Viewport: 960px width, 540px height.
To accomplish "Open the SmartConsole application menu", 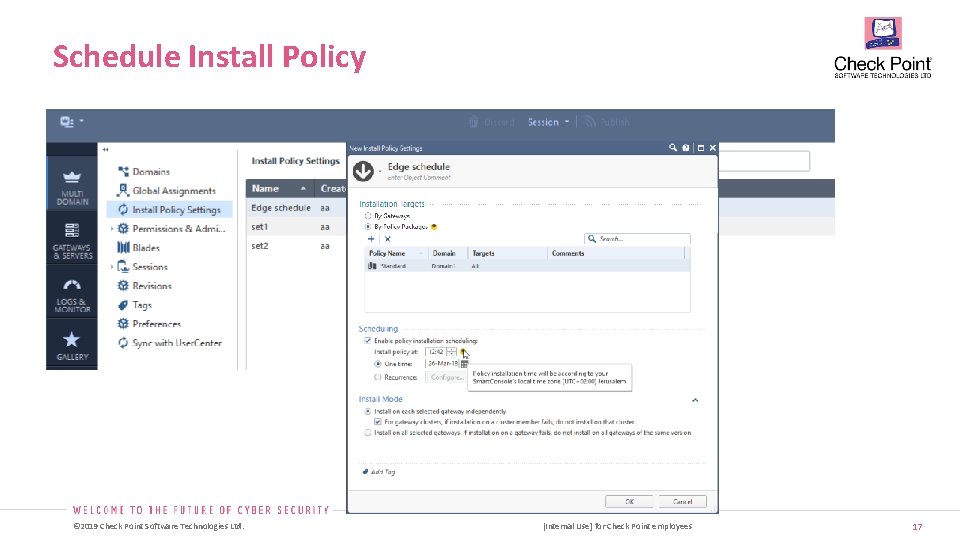I will (71, 122).
